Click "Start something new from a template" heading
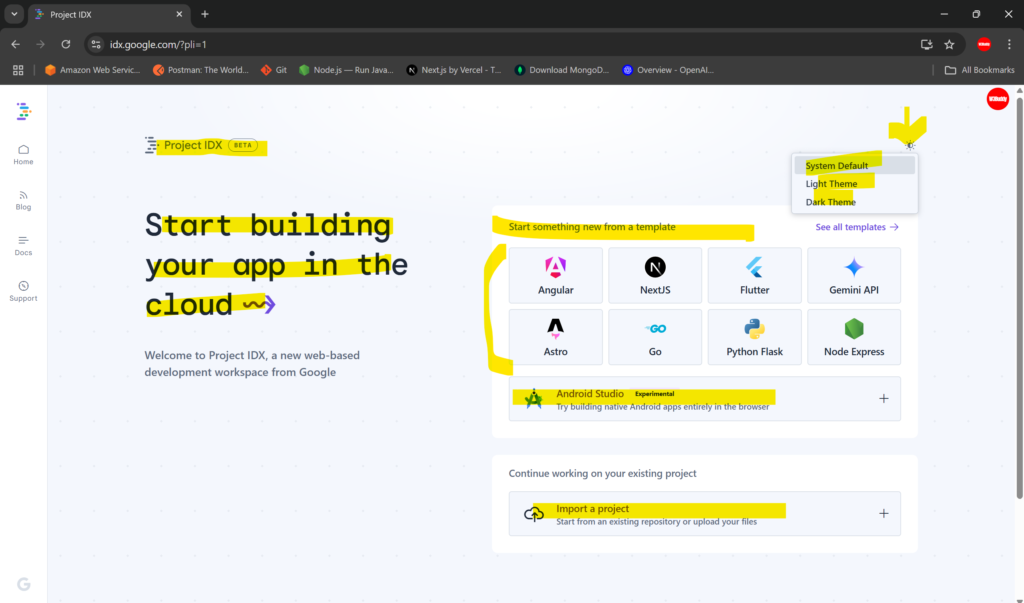Screen dimensions: 1024x603 (592, 227)
